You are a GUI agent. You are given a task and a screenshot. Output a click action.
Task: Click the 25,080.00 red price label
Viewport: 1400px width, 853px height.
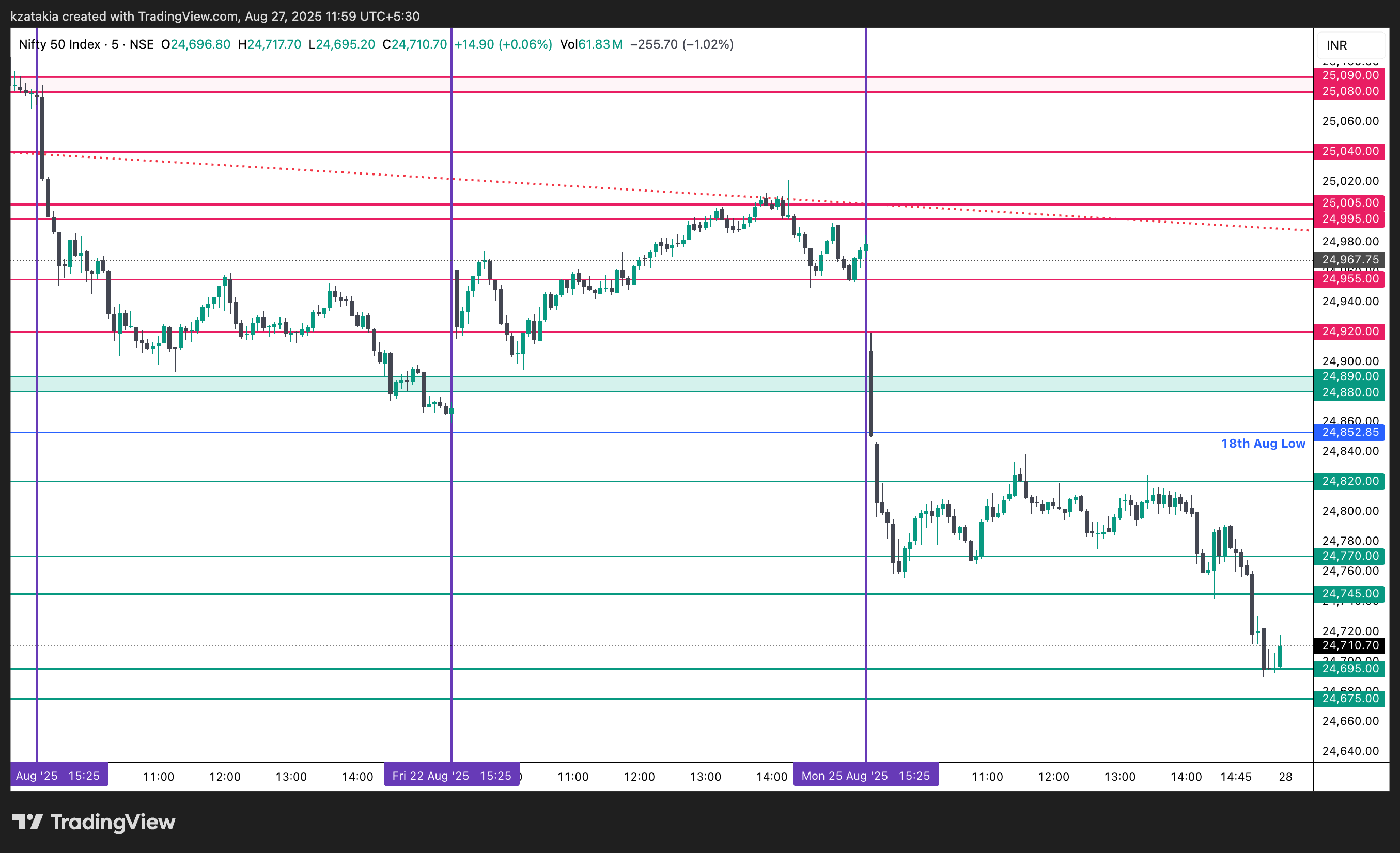[x=1349, y=91]
